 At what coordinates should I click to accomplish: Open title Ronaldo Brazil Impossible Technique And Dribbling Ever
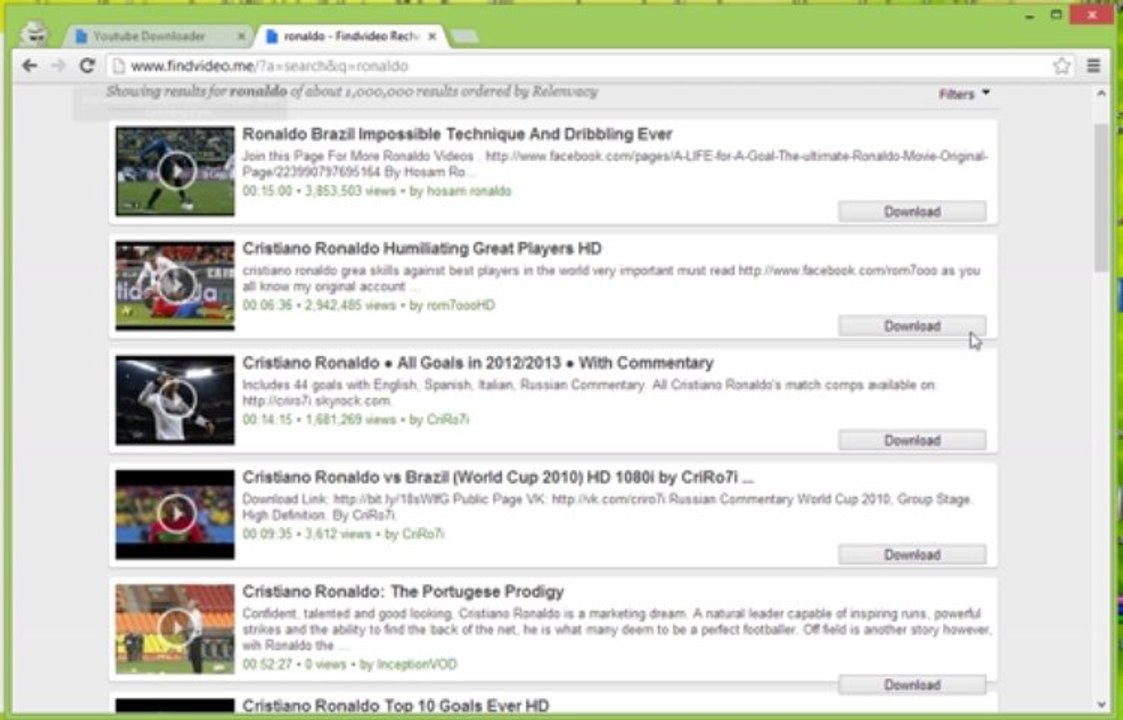tap(457, 134)
